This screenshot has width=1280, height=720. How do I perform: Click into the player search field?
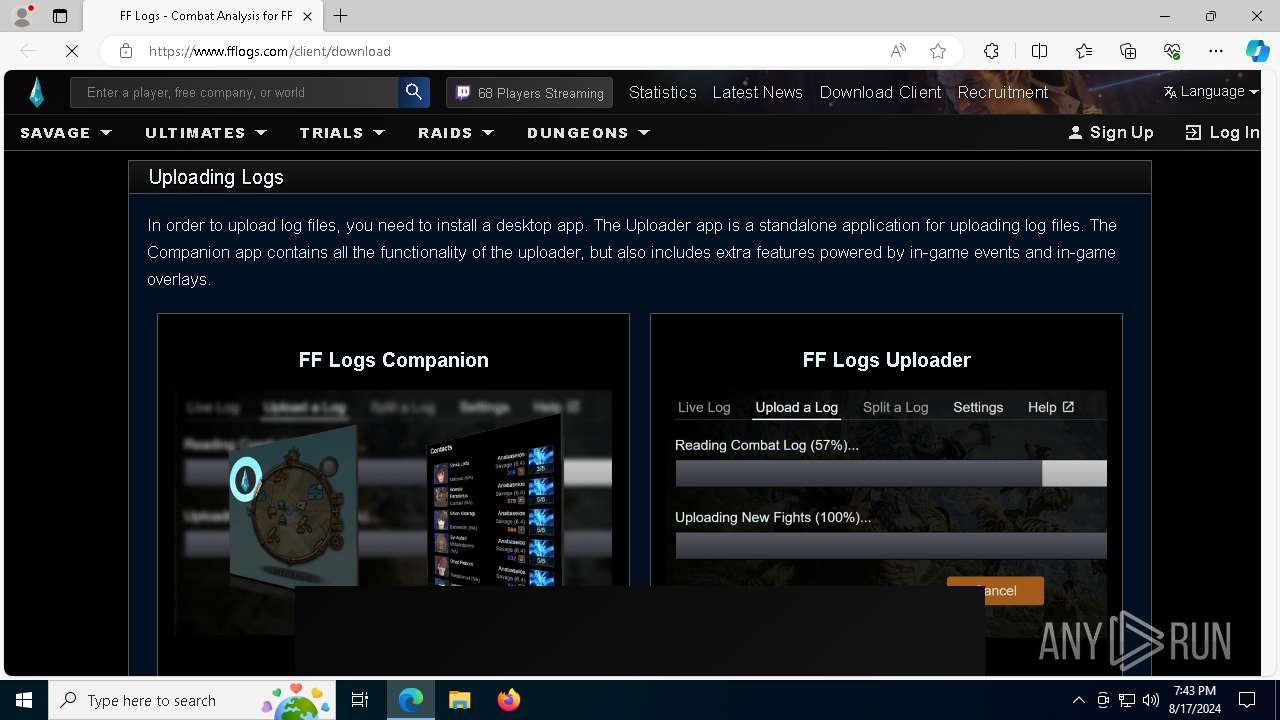click(234, 92)
